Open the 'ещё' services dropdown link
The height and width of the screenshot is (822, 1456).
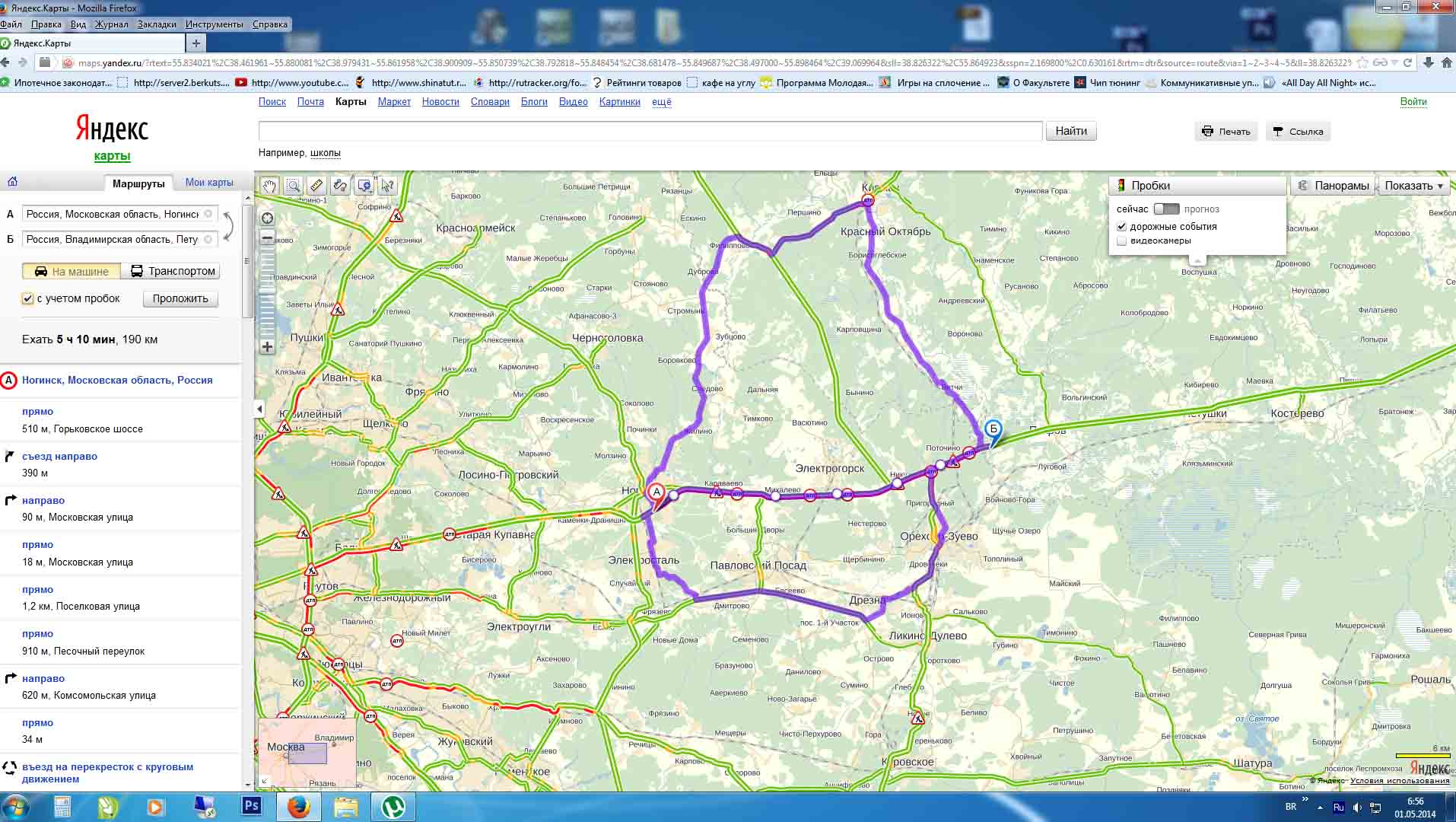661,102
